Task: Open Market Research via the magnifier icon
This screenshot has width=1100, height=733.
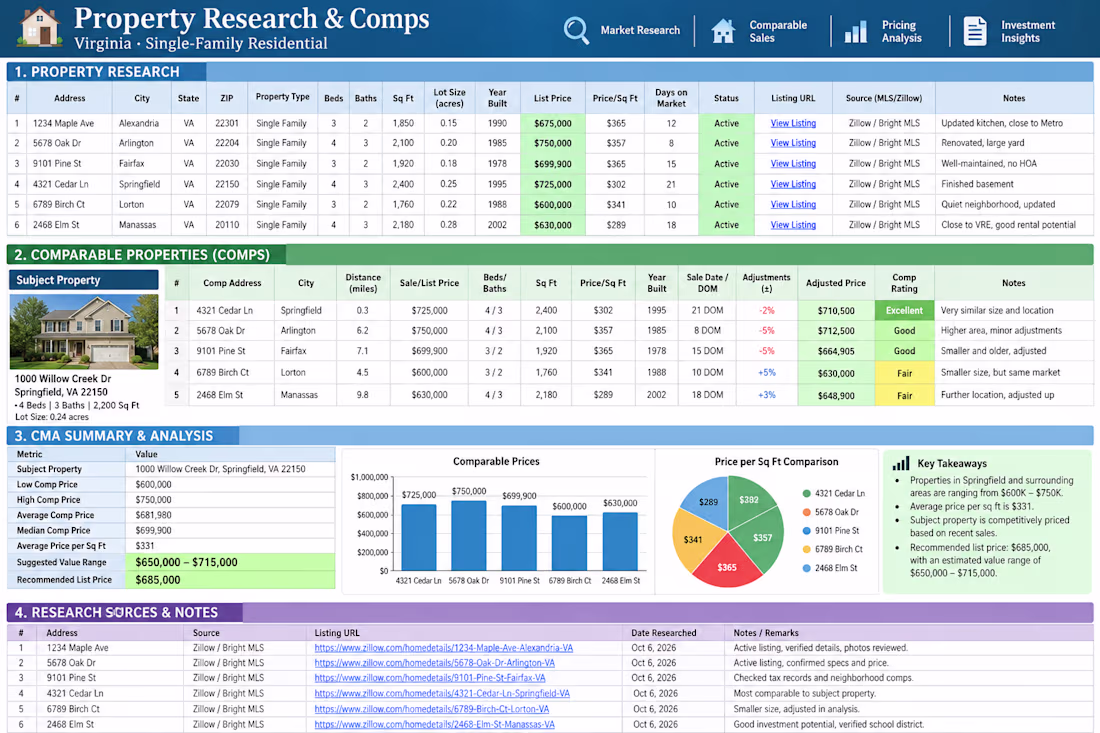Action: (576, 30)
